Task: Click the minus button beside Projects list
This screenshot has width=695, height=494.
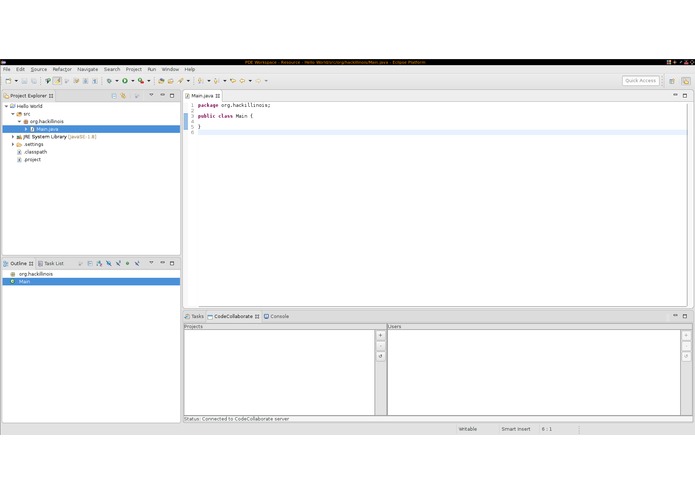Action: click(x=380, y=346)
